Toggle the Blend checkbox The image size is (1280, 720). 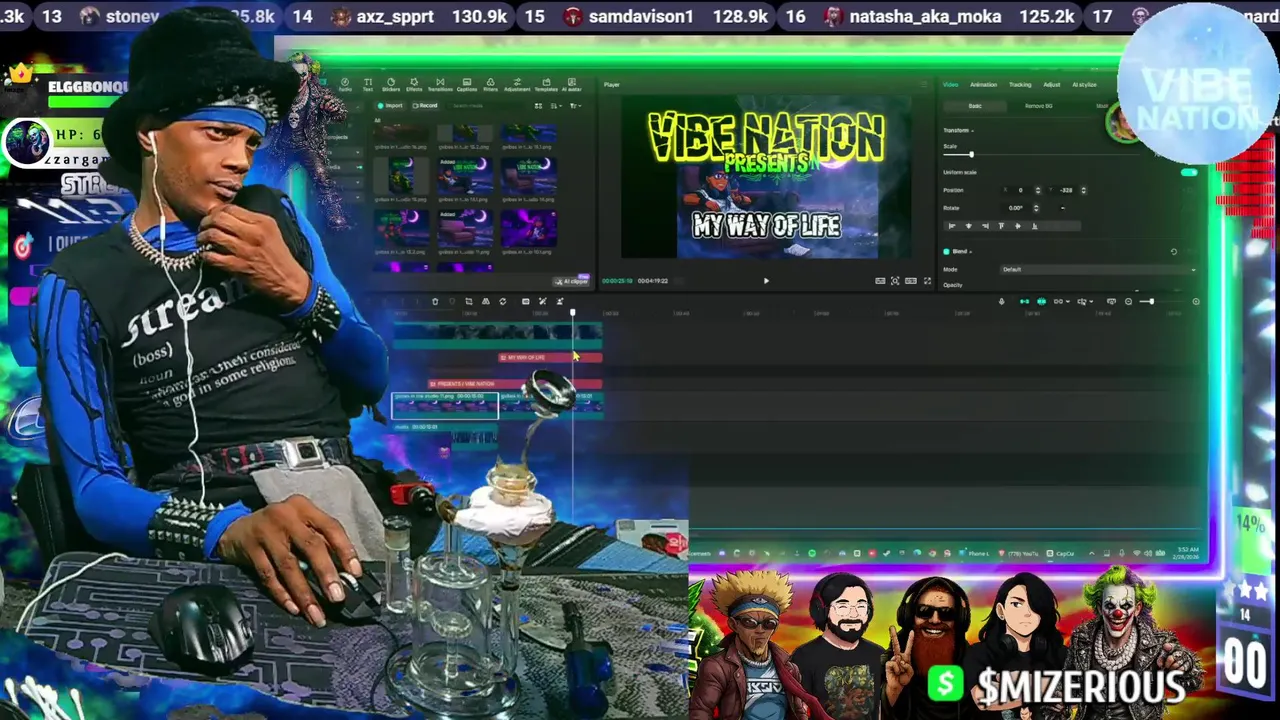946,251
